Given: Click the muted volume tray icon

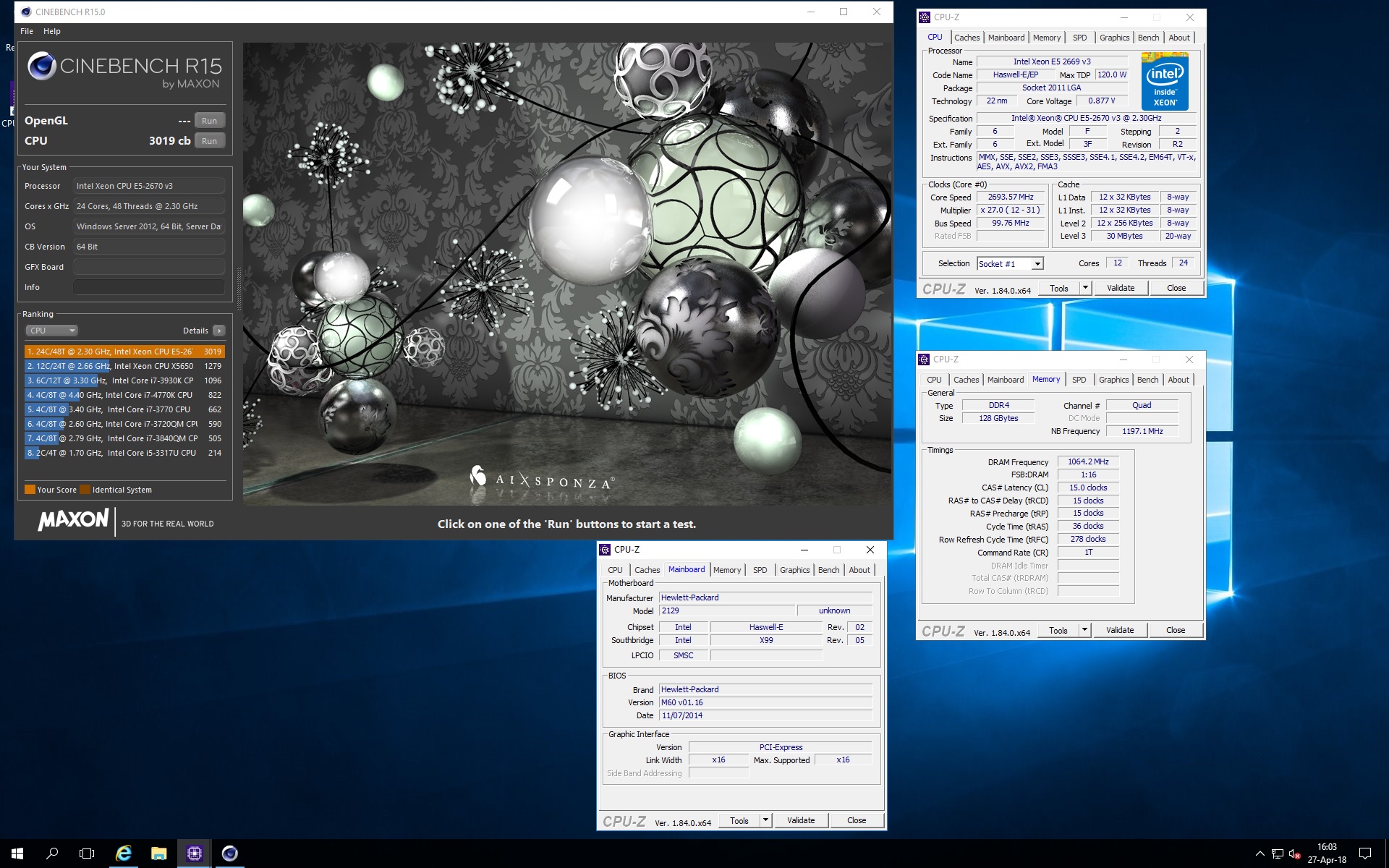Looking at the screenshot, I should 1295,854.
